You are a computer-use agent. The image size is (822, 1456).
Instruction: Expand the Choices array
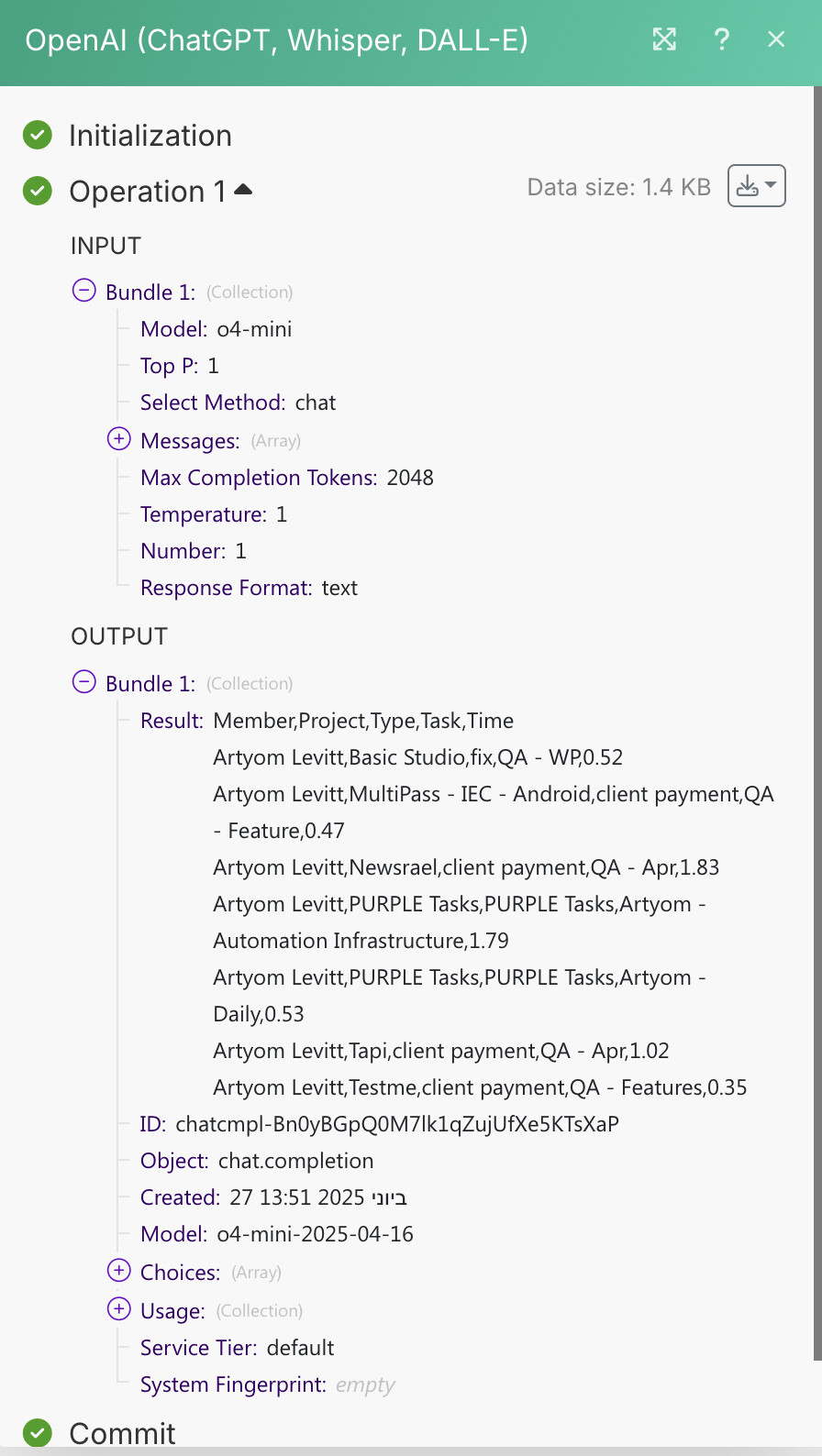click(x=119, y=1271)
